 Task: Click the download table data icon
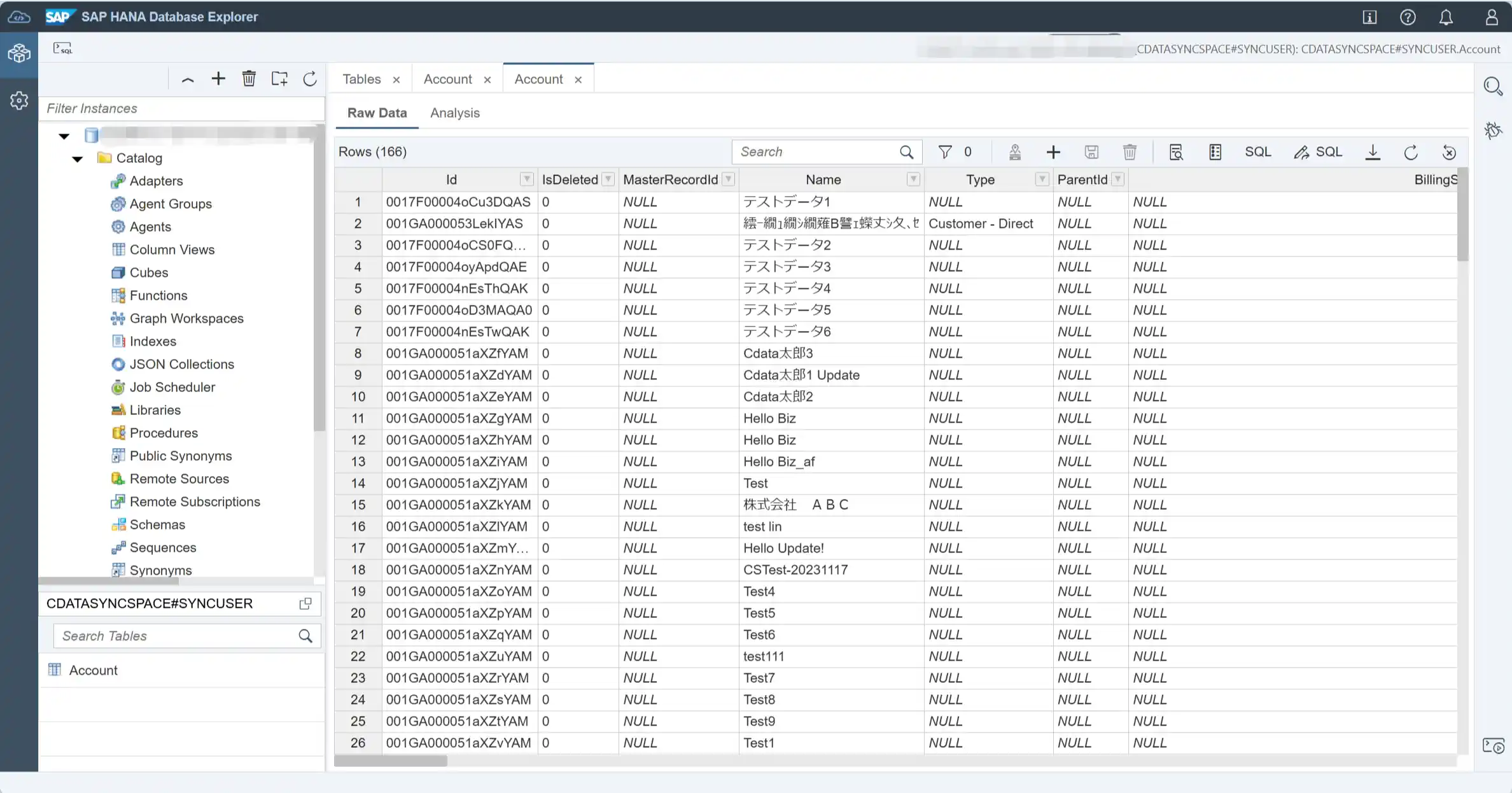(1373, 152)
